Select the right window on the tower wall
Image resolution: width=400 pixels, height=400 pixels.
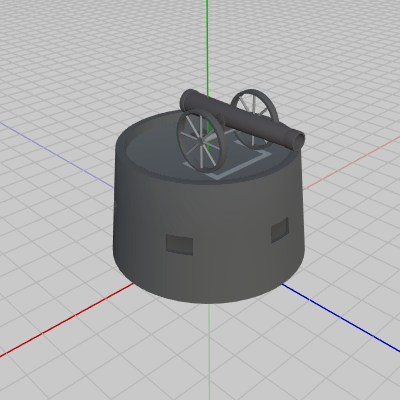[280, 230]
